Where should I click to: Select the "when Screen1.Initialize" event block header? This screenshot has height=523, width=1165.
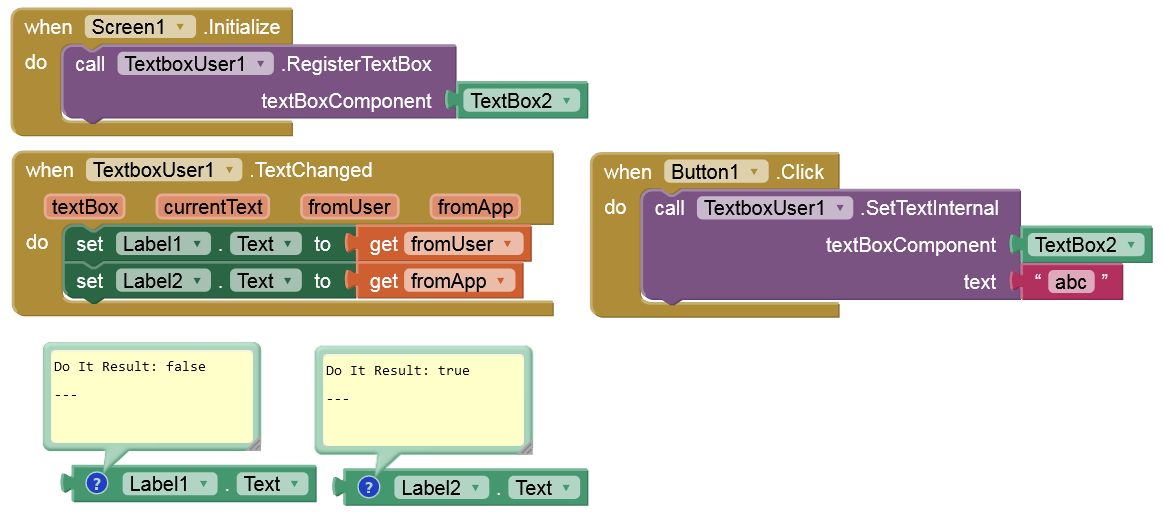pyautogui.click(x=152, y=27)
